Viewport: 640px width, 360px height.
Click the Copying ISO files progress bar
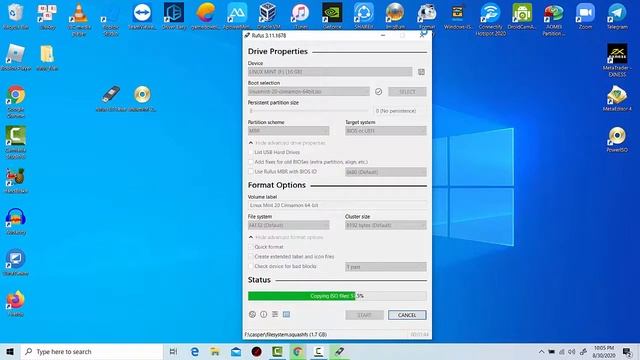337,296
